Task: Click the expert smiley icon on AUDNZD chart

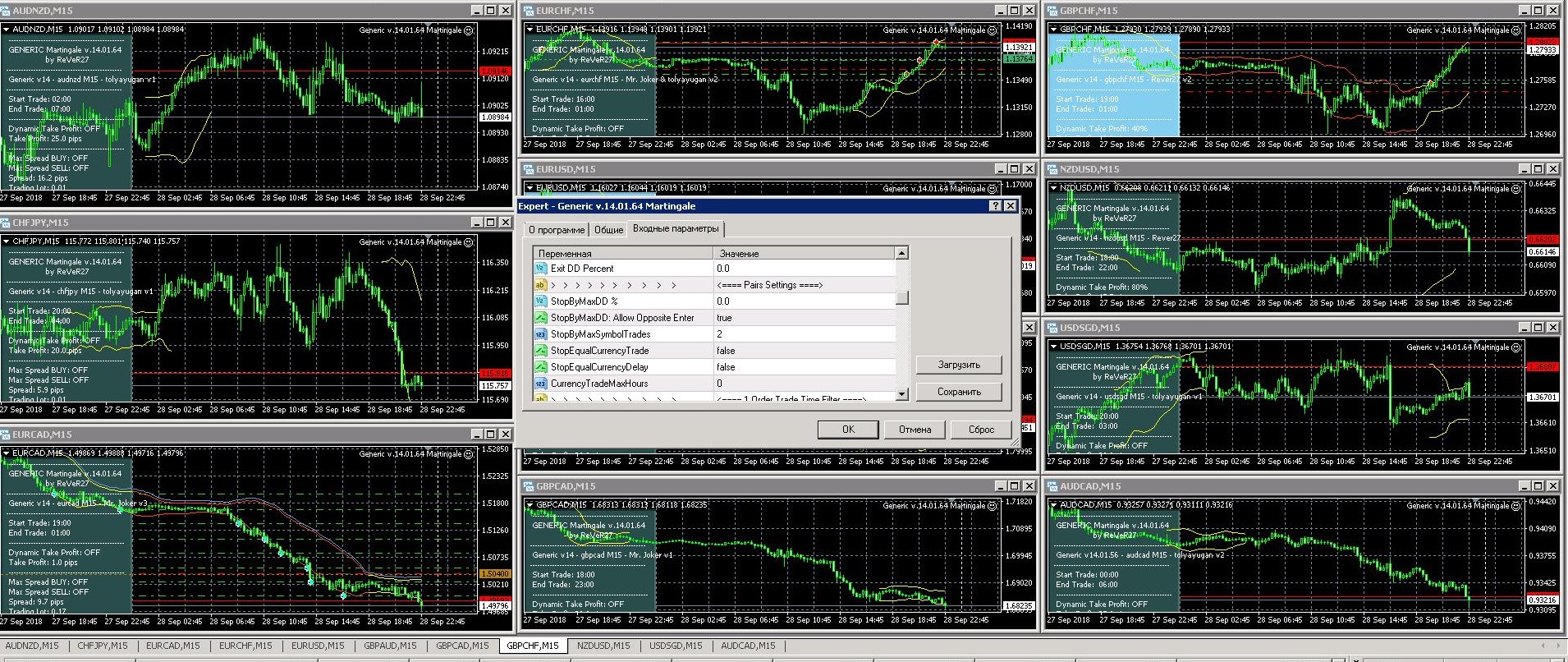Action: tap(469, 30)
